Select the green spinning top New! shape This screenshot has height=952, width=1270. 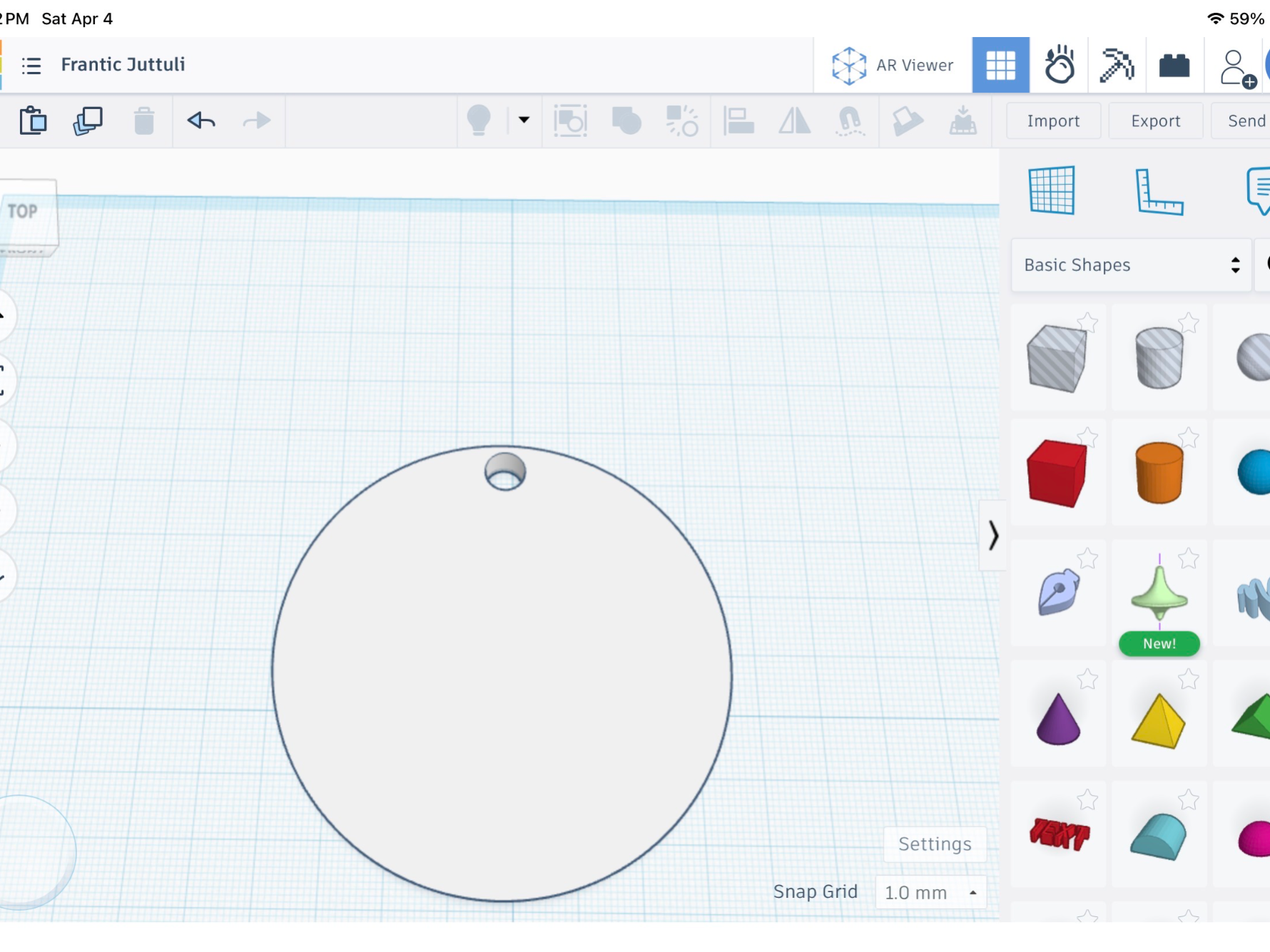[1159, 593]
